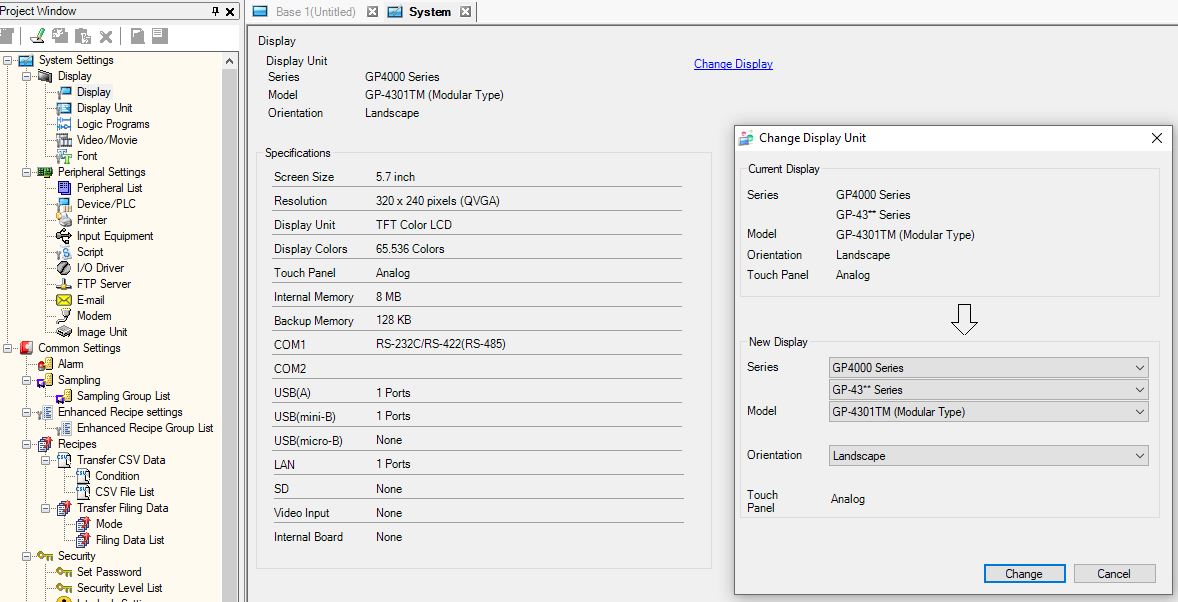Click the TFT Color LCD value
The image size is (1178, 602).
(413, 225)
